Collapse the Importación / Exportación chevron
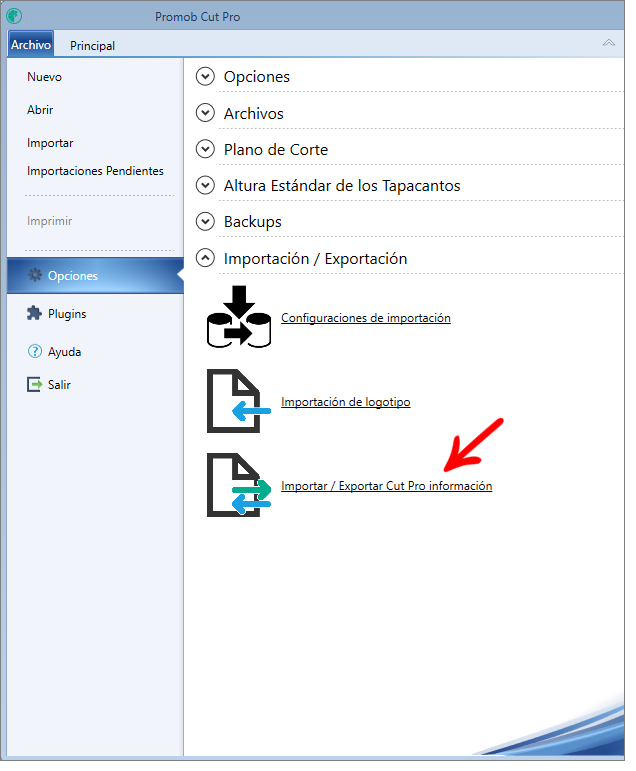 click(x=205, y=258)
